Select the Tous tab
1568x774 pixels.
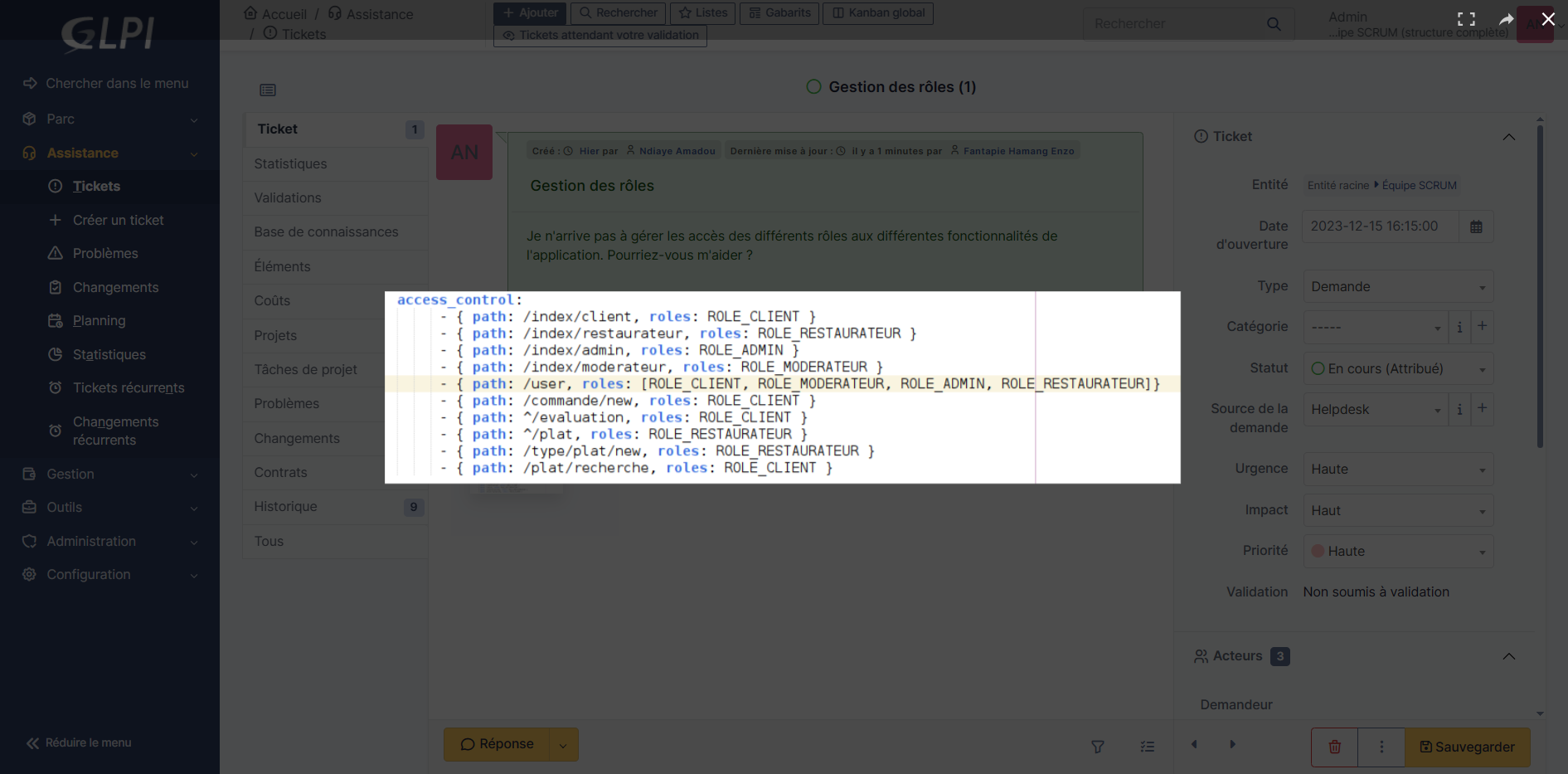pos(335,541)
